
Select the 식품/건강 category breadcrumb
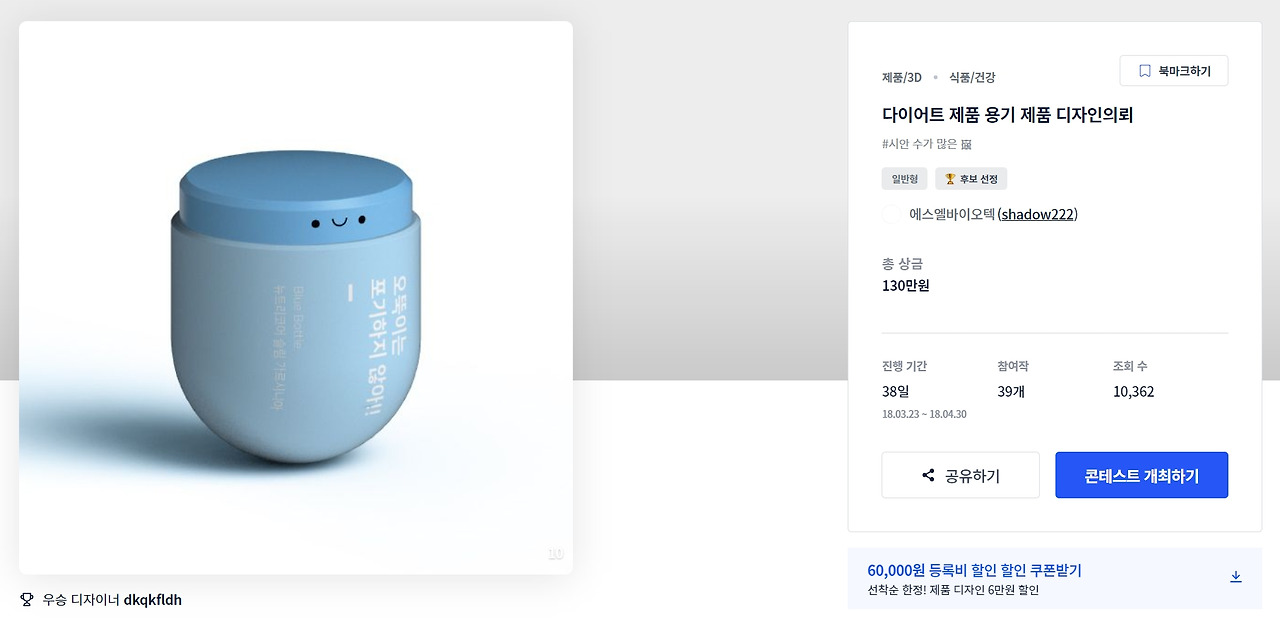[x=972, y=77]
